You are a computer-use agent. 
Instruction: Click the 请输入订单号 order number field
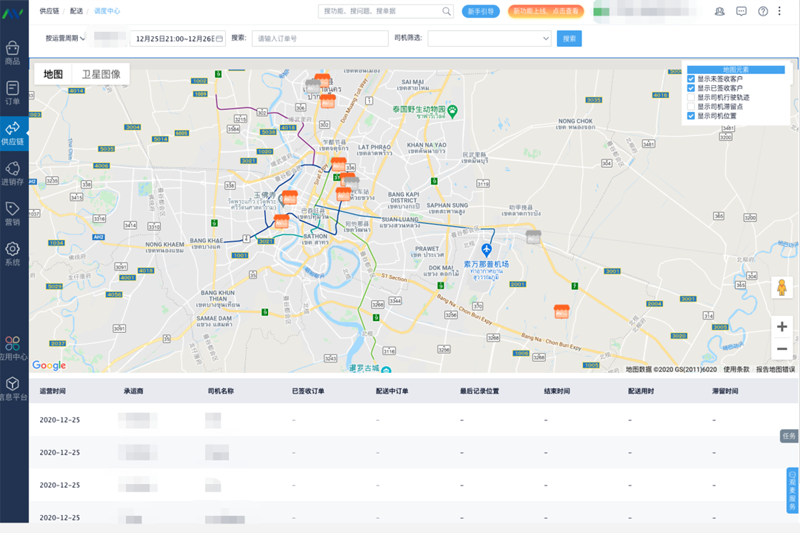tap(320, 39)
